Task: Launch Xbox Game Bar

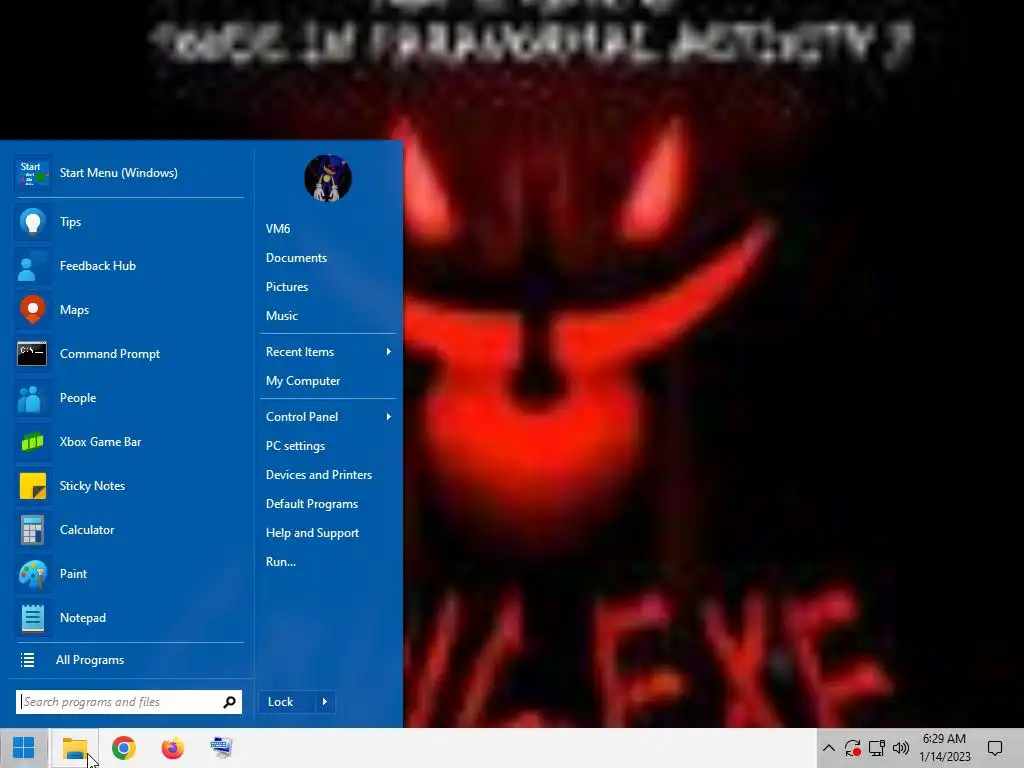Action: pyautogui.click(x=129, y=442)
